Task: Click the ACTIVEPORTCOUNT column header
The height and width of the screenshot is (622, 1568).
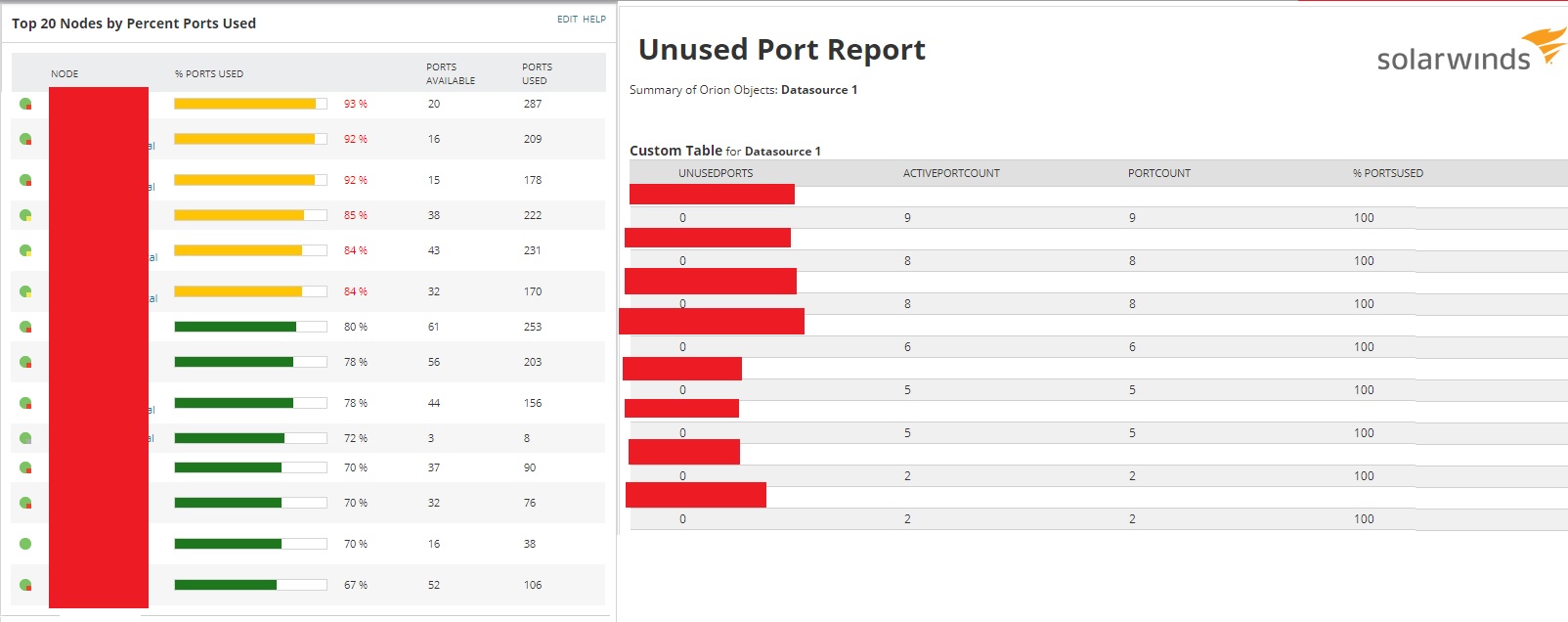Action: pyautogui.click(x=951, y=174)
